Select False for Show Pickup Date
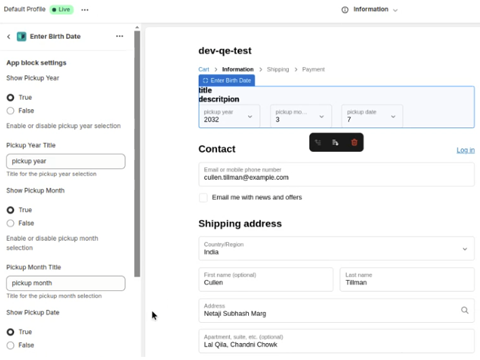Viewport: 480px width, 360px height. [x=10, y=345]
